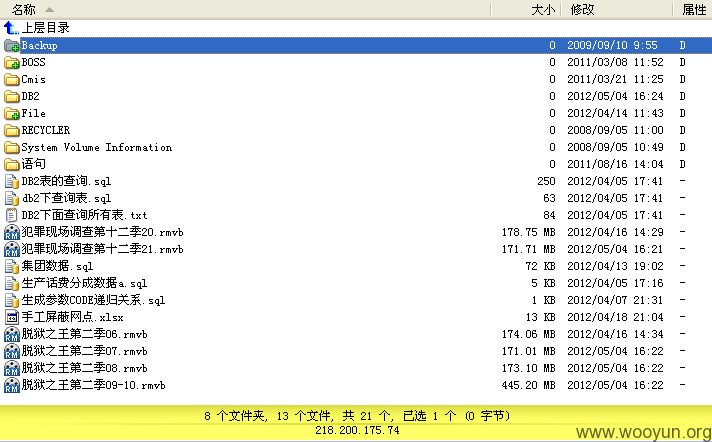
Task: Click RM icon of 犯罪现场调查第十二季21.rmvb
Action: pos(11,249)
